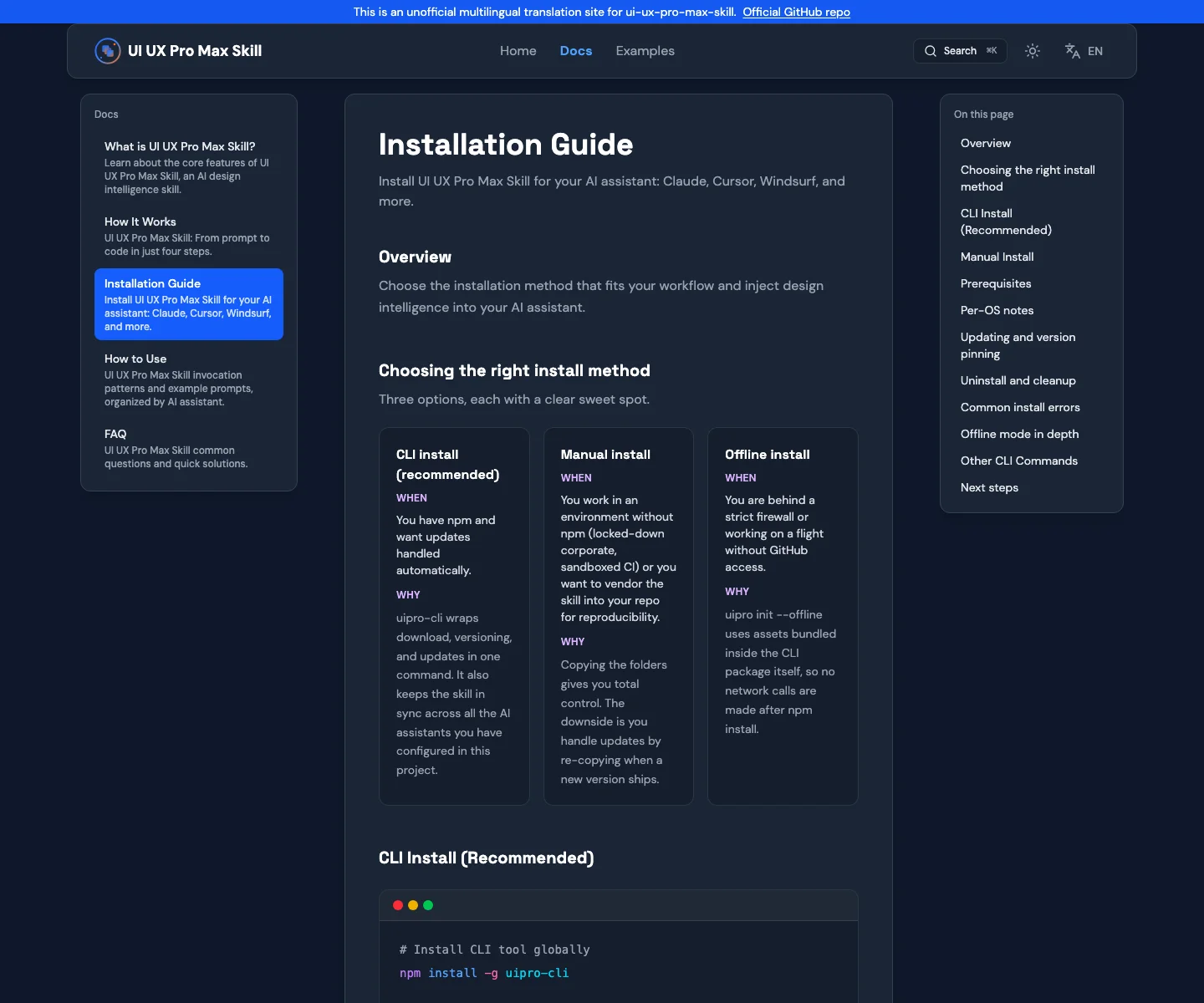Screen dimensions: 1204x1003
Task: Open the EN language selector
Action: 1095,51
